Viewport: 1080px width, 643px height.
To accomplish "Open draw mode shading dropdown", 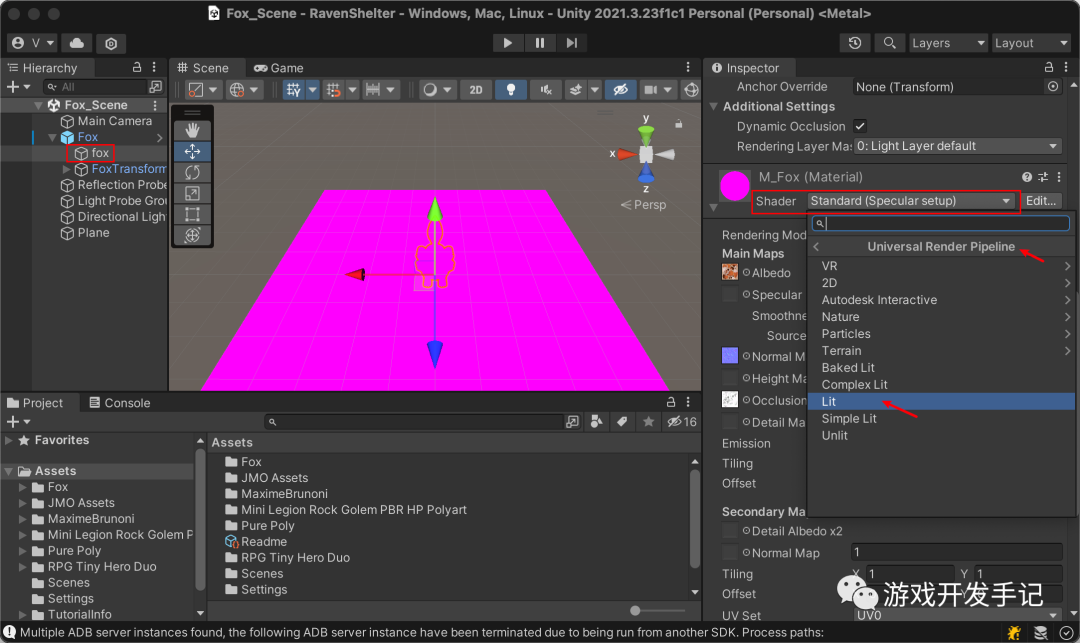I will 437,89.
